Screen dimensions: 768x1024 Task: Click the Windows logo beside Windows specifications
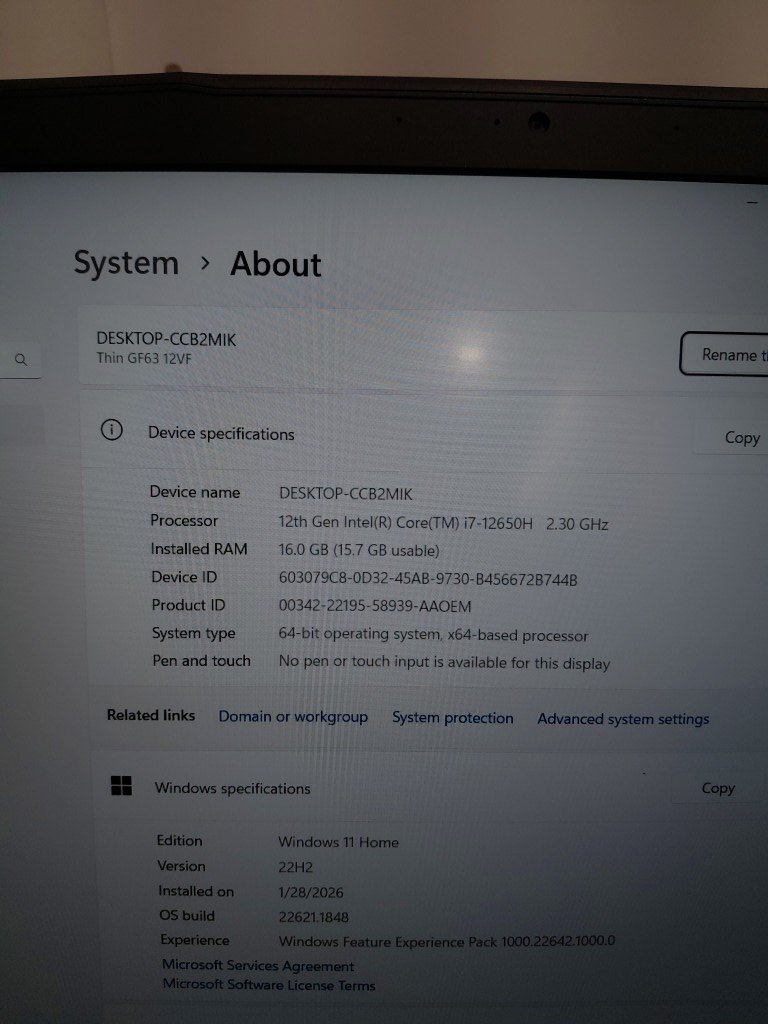coord(121,786)
